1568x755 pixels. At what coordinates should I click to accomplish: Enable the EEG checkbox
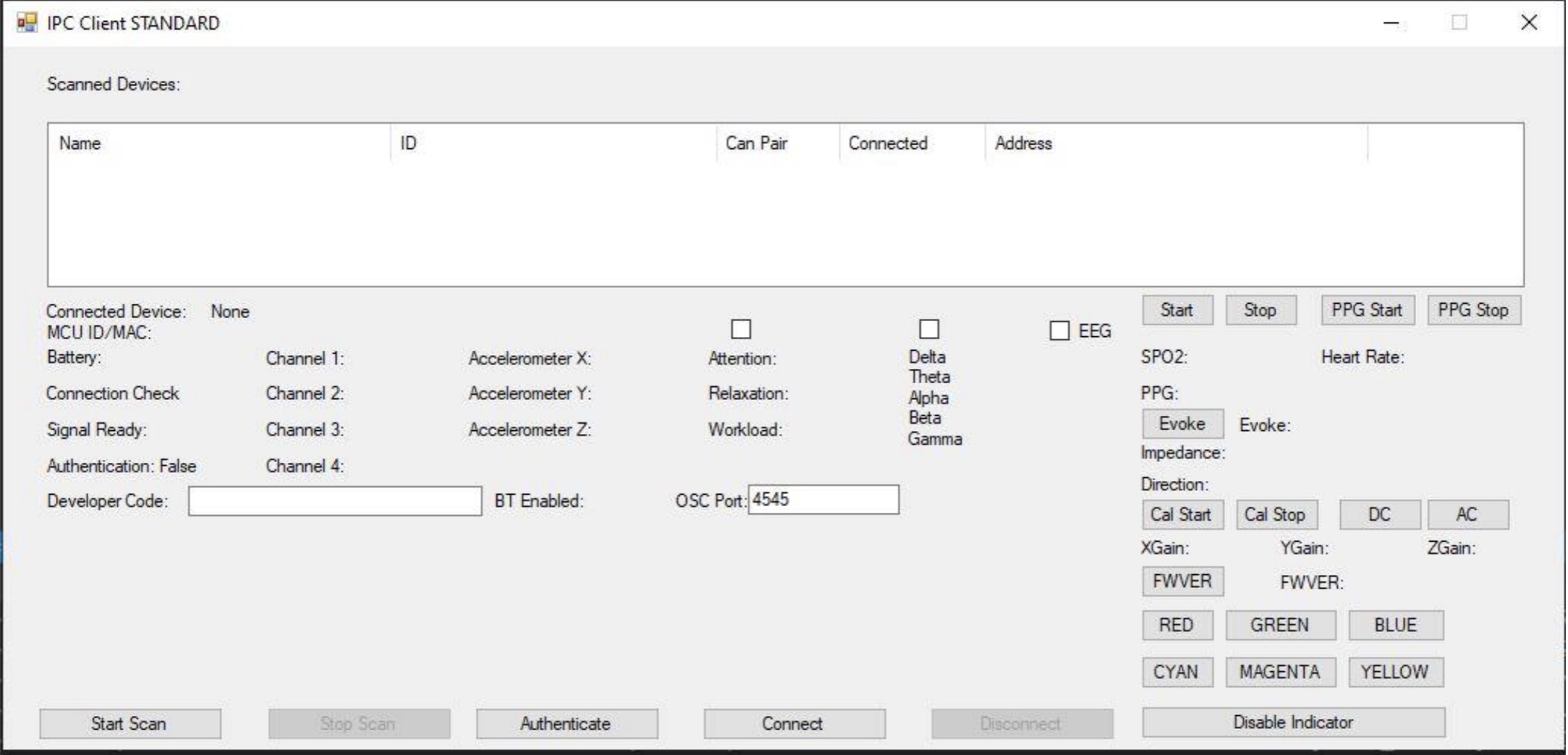1059,330
